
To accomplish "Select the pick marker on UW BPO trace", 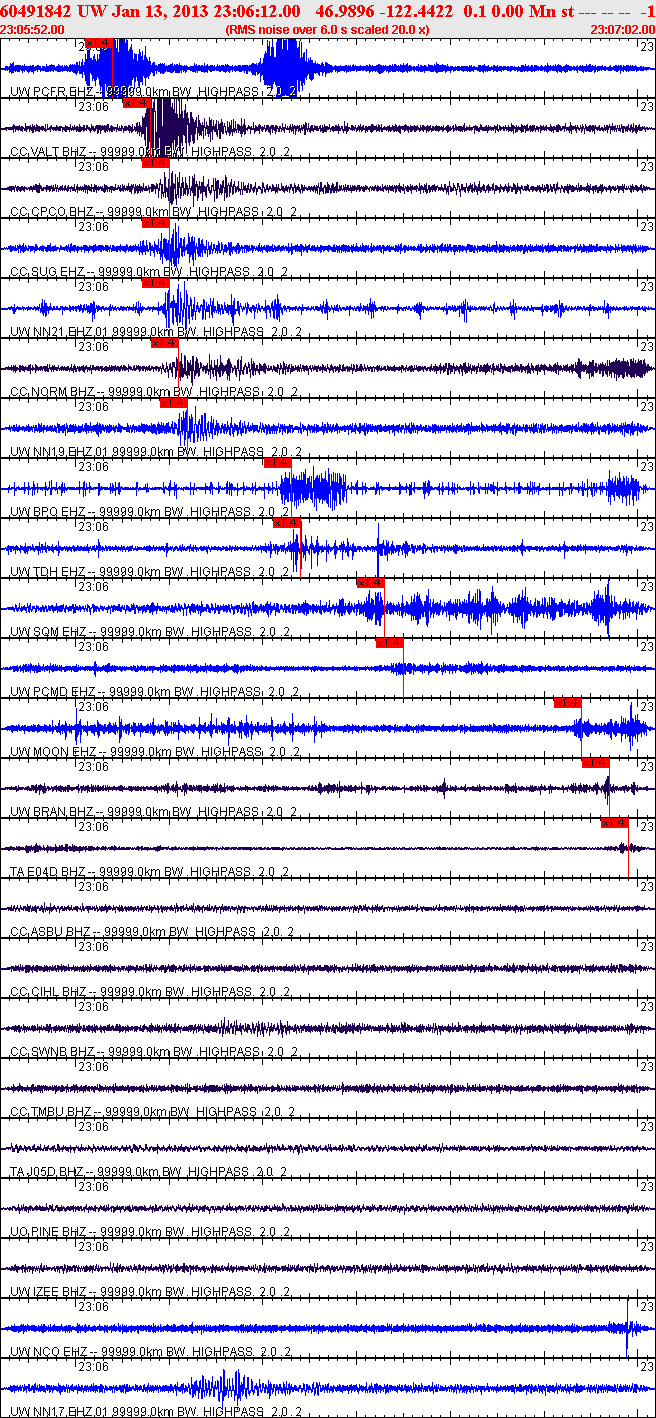I will (x=277, y=463).
